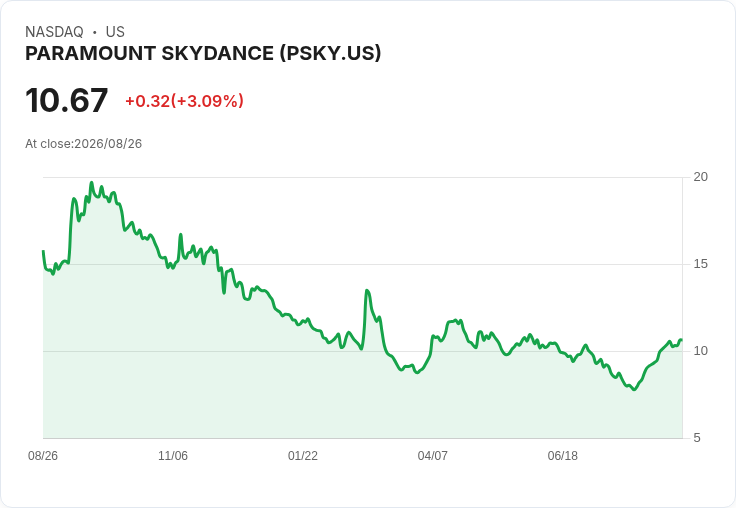
Task: Click the At close:2026/08/26 timestamp
Action: 84,144
